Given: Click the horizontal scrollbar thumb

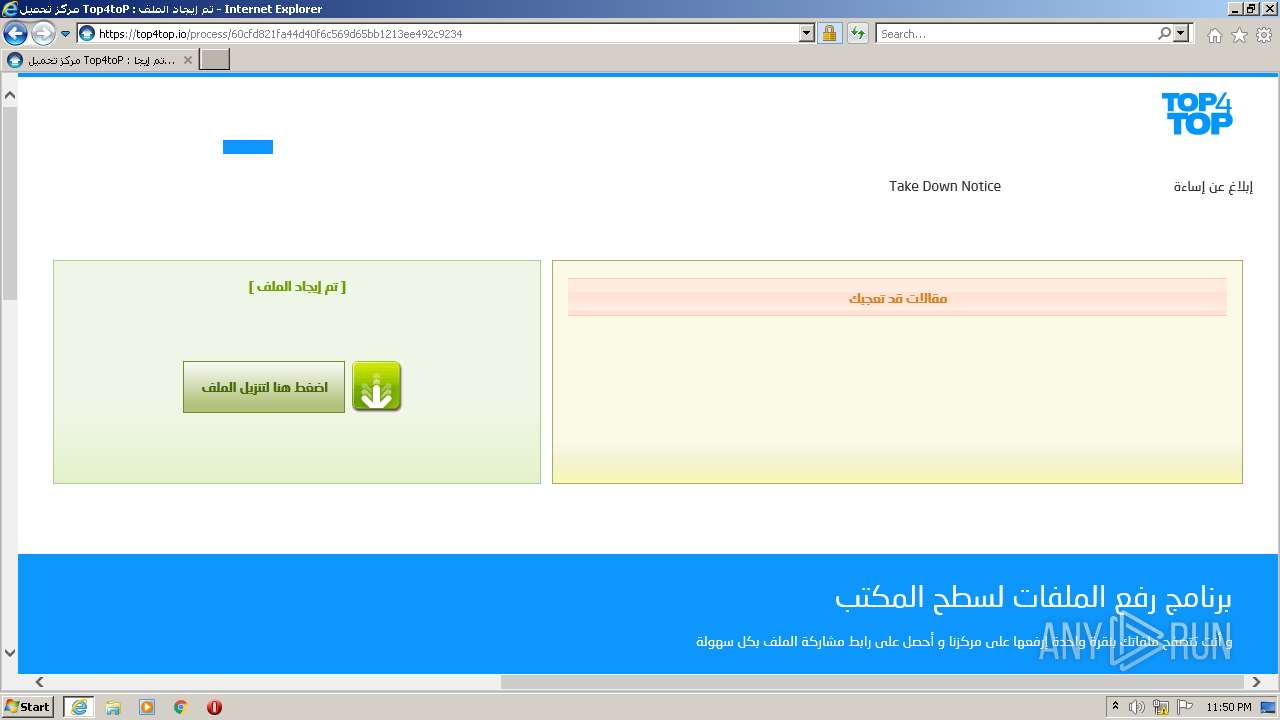Looking at the screenshot, I should coord(874,682).
